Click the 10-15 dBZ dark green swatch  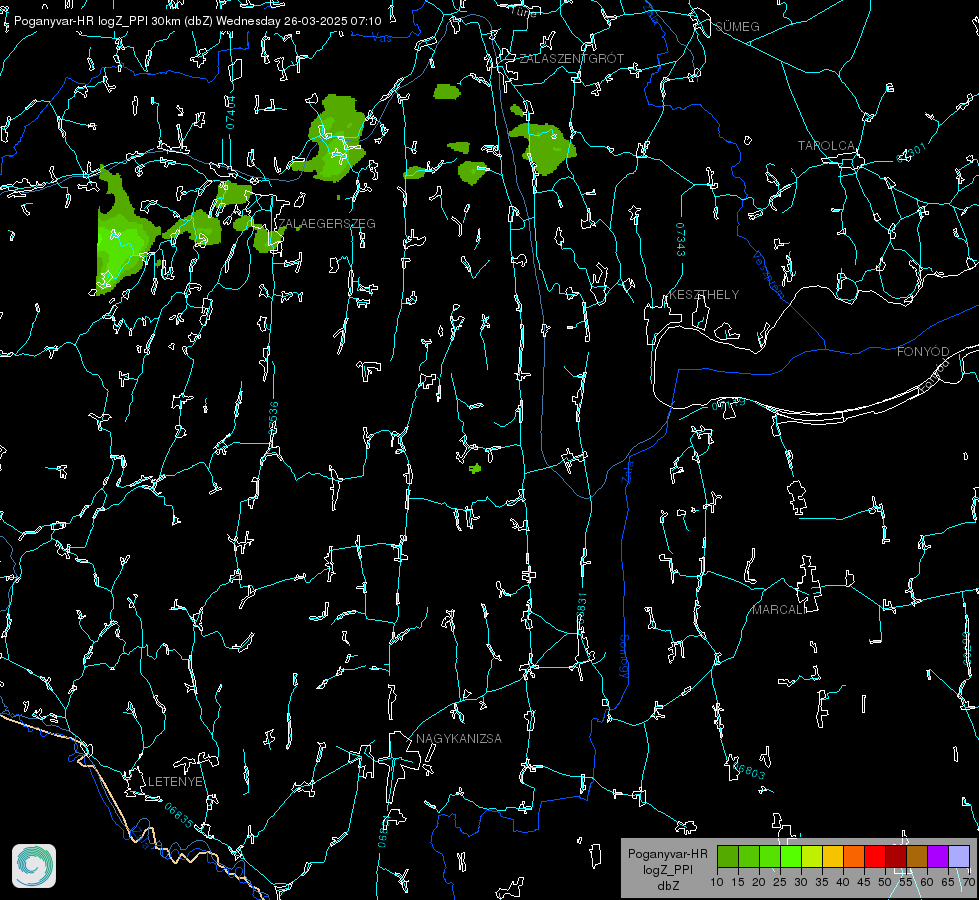tap(727, 856)
